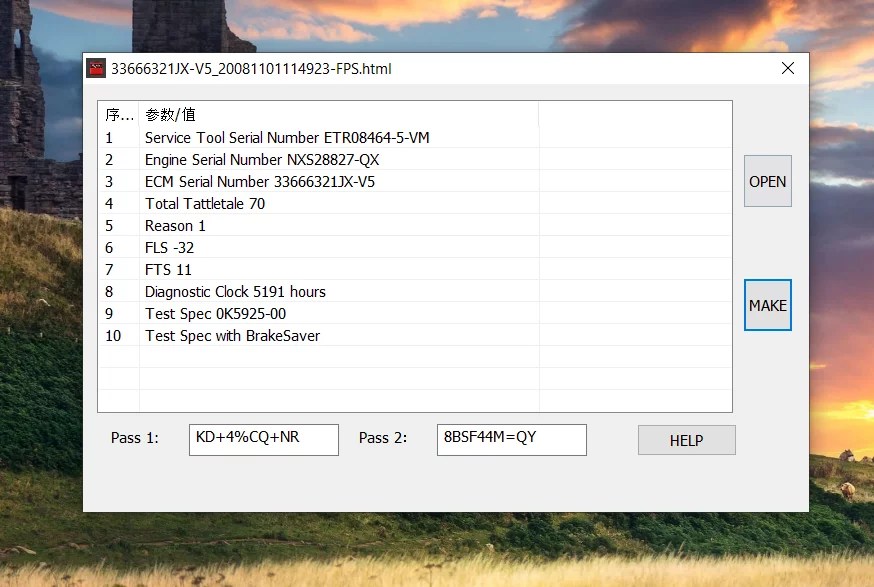This screenshot has height=587, width=874.
Task: Click the MAKE button
Action: tap(767, 305)
